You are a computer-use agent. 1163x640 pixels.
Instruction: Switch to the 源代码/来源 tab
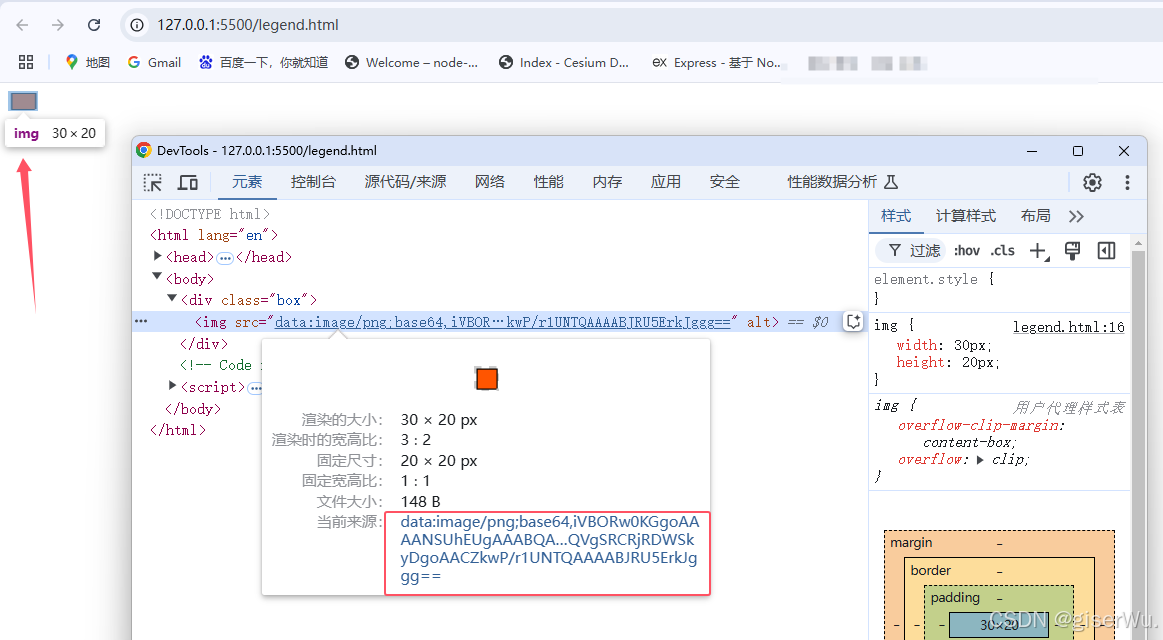[x=405, y=182]
